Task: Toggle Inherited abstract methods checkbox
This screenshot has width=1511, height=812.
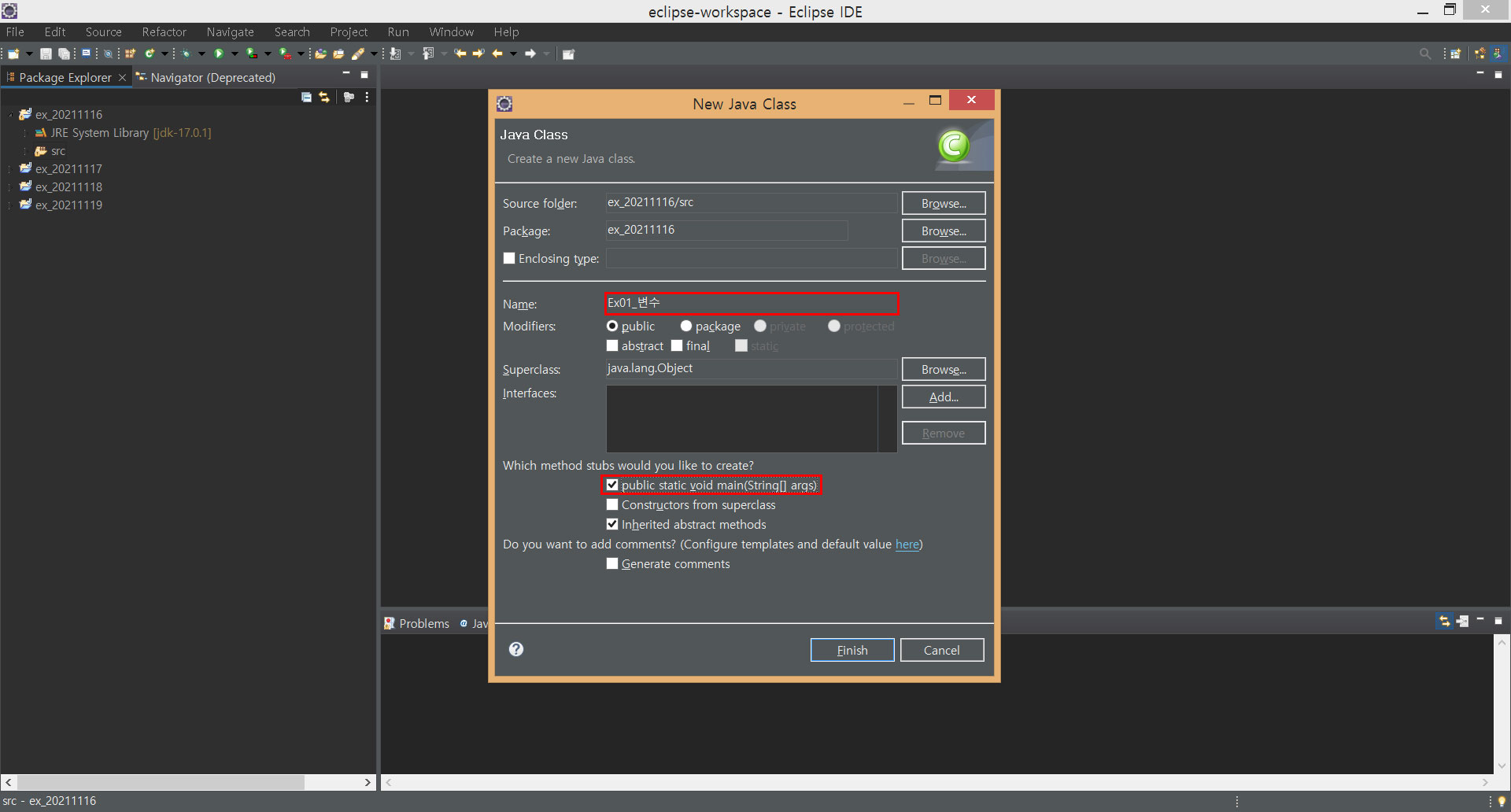Action: (x=612, y=524)
